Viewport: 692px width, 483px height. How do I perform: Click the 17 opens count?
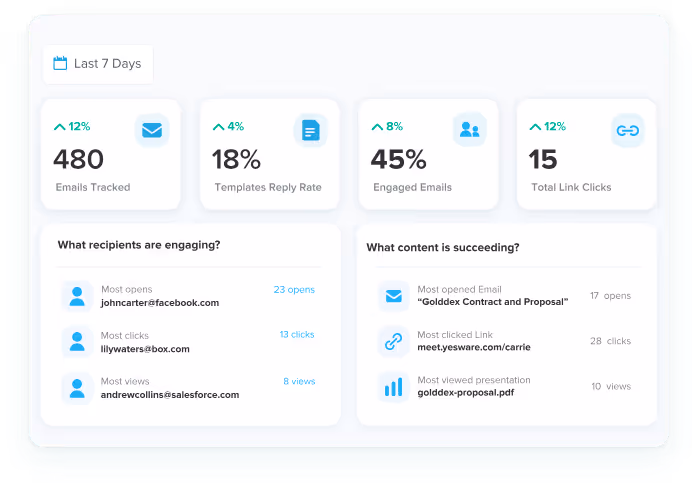610,296
